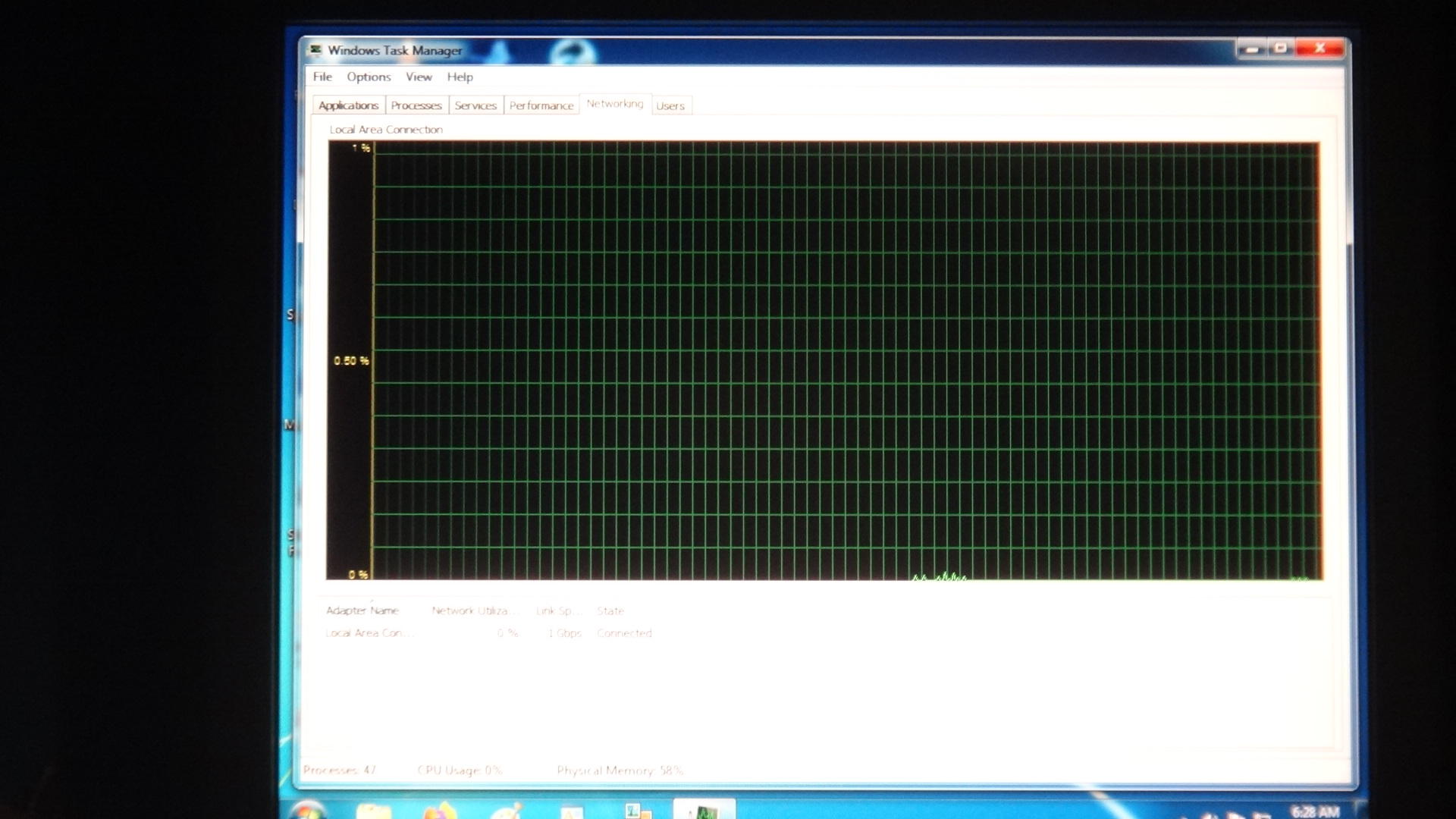Minimize the Task Manager window

[1252, 49]
